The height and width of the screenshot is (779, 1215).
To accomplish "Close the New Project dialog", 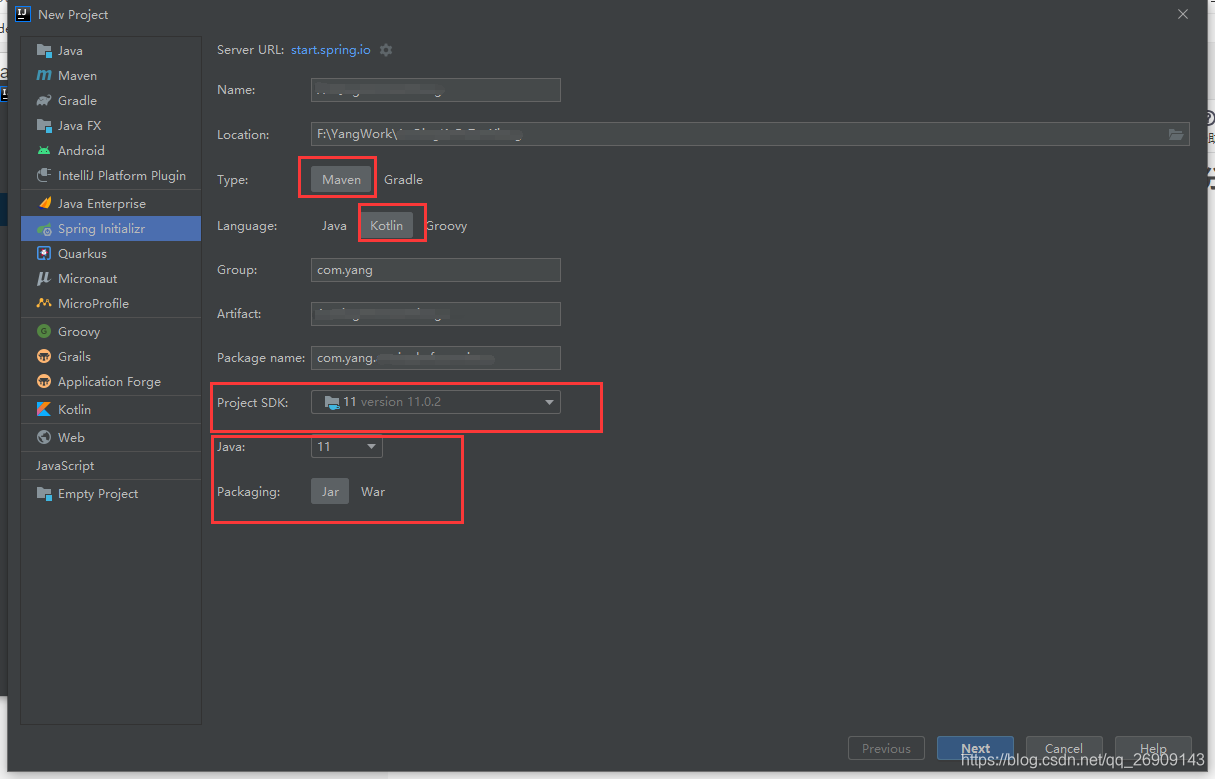I will [x=1183, y=14].
